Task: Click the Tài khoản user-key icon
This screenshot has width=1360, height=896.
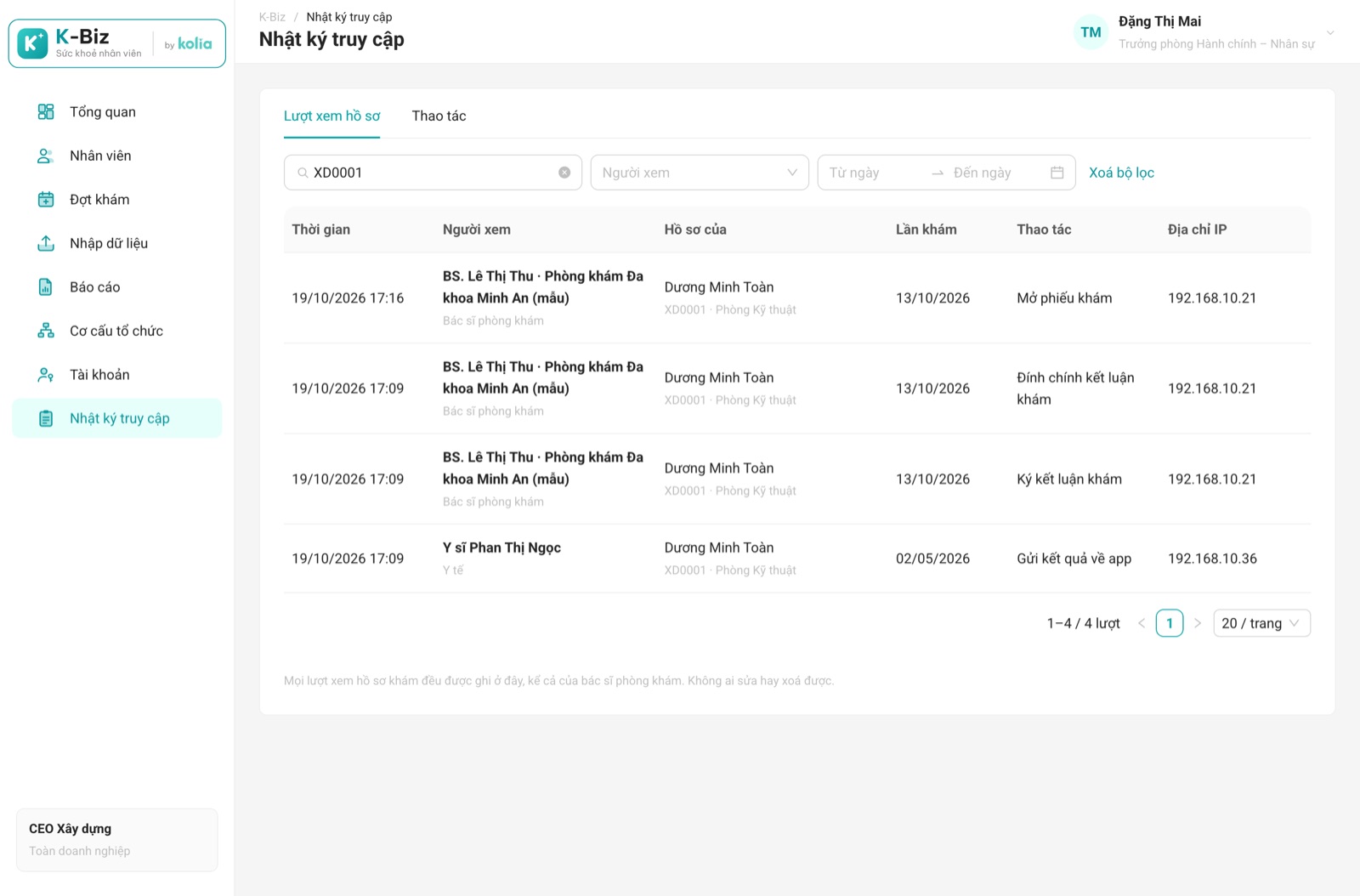Action: (x=46, y=374)
